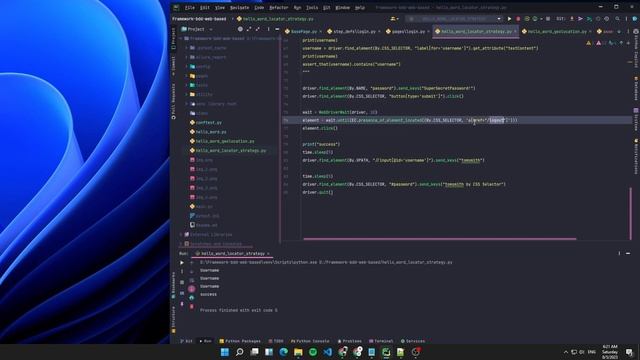Open the Structure side tool window
The width and height of the screenshot is (640, 360).
click(173, 320)
